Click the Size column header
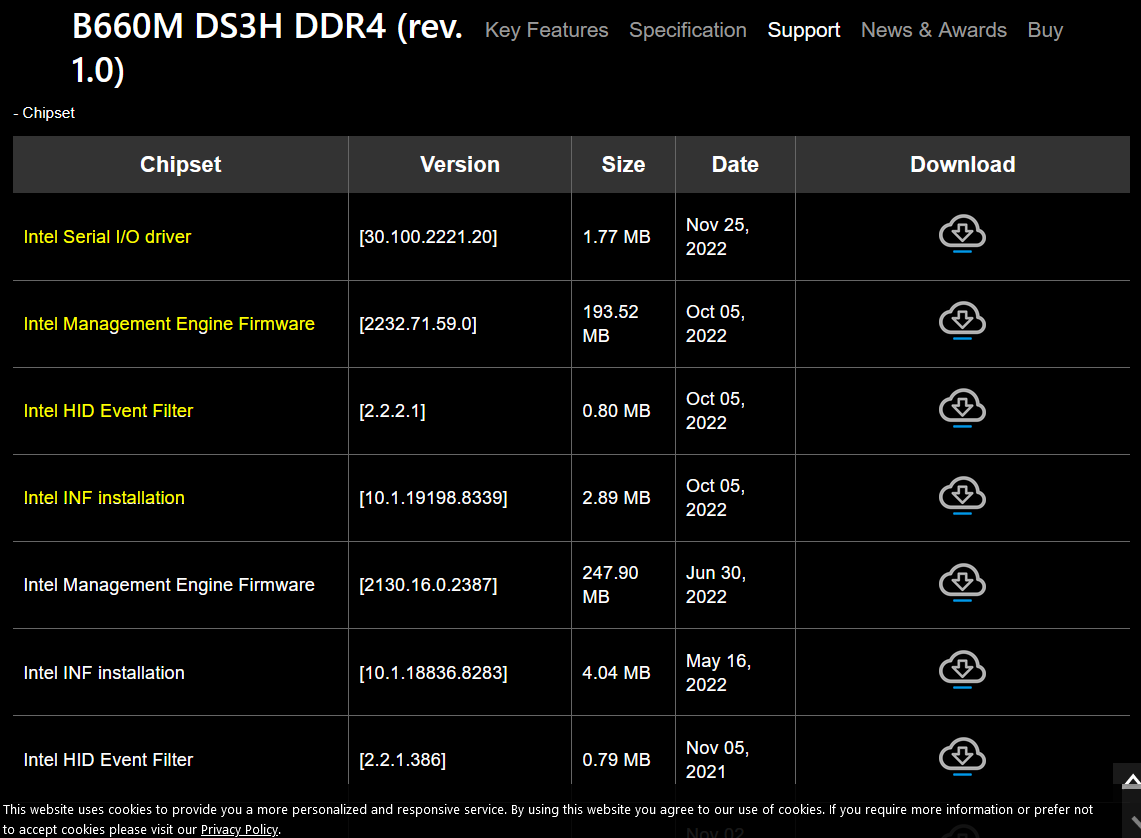 coord(624,164)
